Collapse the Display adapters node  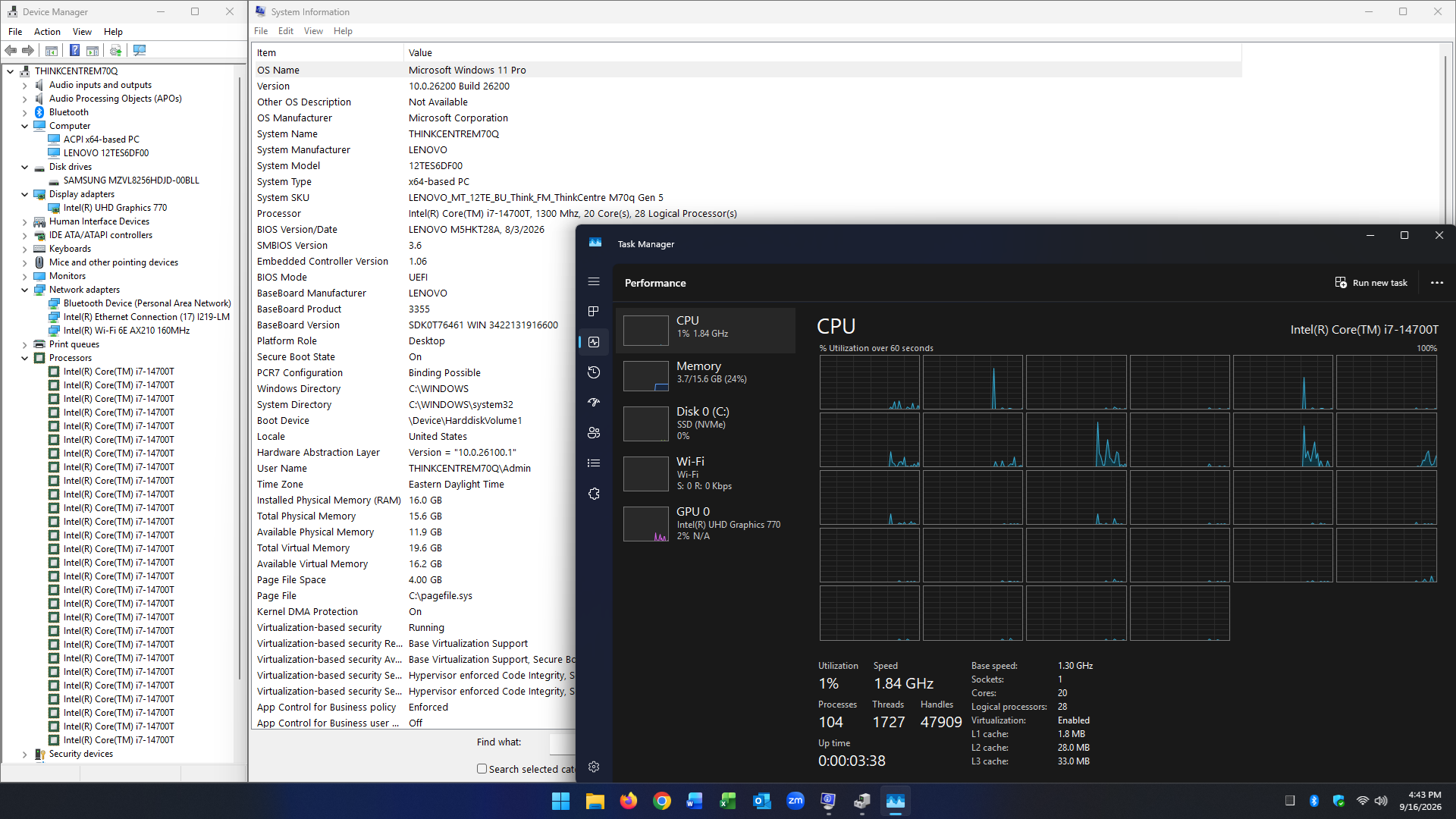[24, 194]
